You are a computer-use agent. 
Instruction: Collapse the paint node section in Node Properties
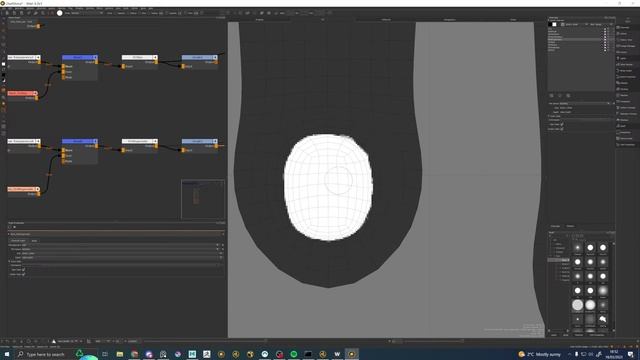[x=9, y=234]
